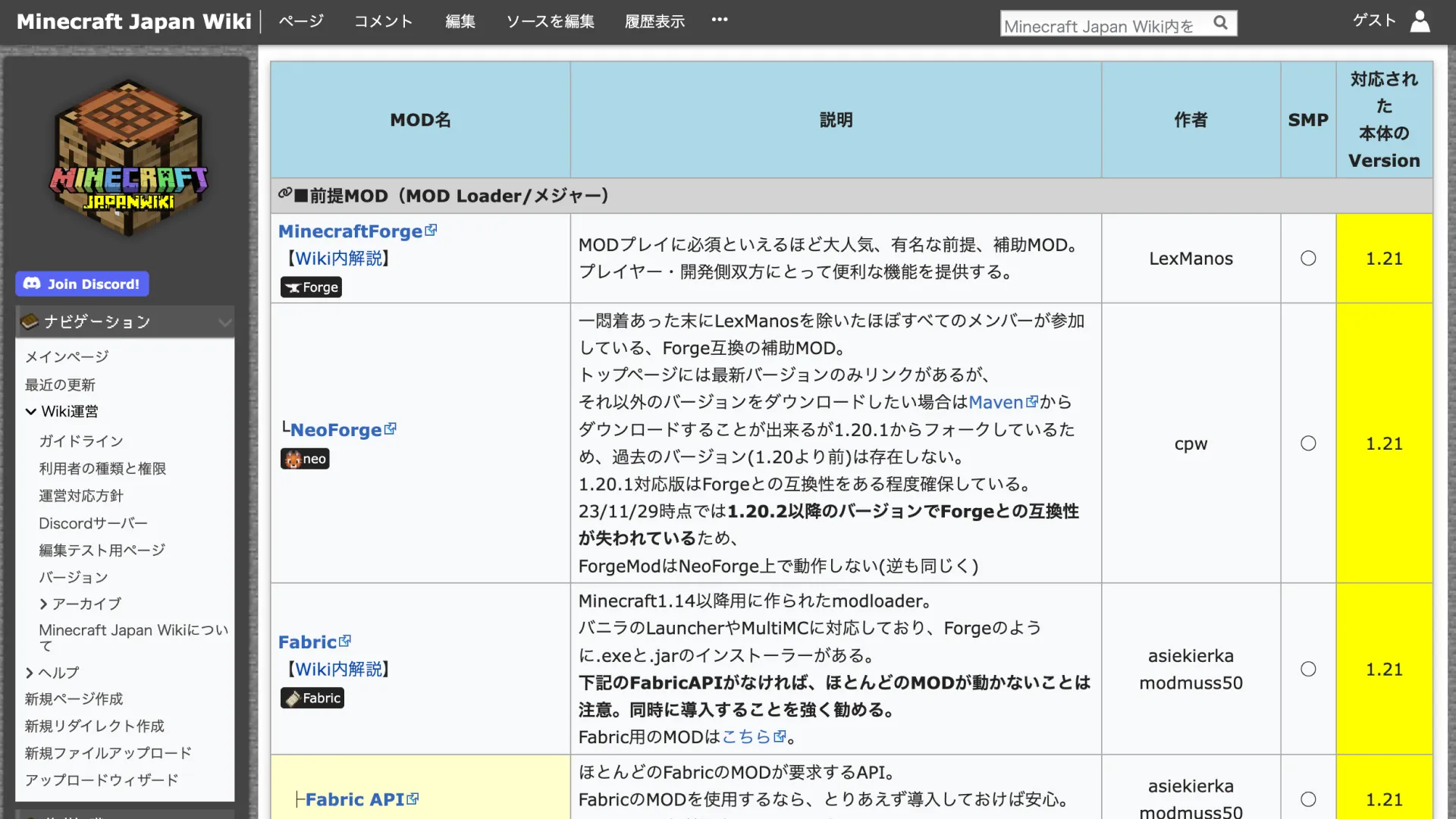
Task: Open the three-dots more menu
Action: pyautogui.click(x=720, y=20)
